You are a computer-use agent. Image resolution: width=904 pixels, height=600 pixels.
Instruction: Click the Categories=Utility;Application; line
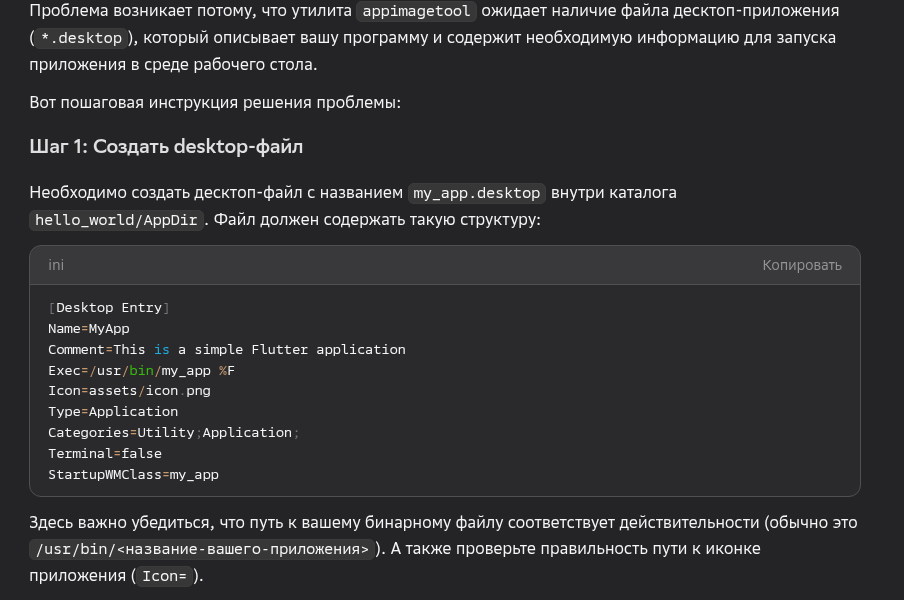(173, 433)
